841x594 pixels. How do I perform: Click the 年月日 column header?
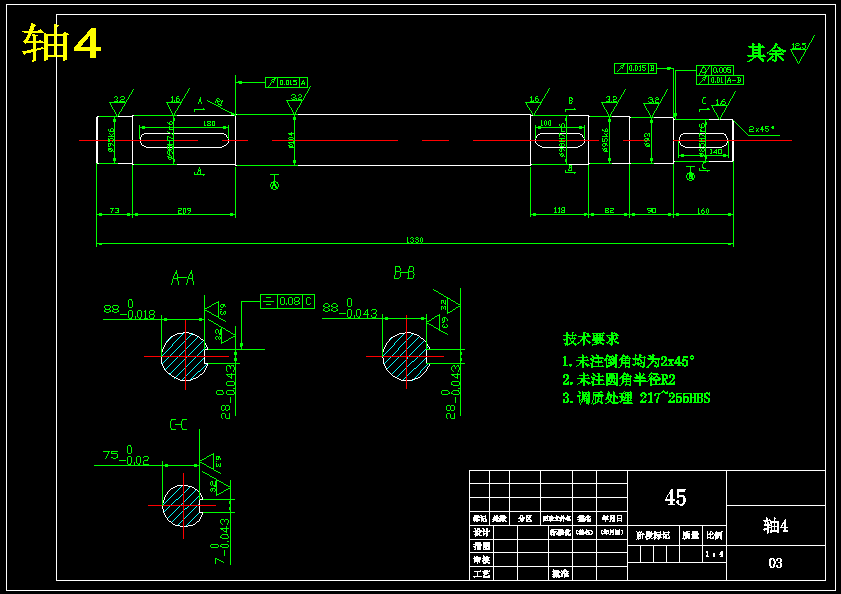(612, 518)
